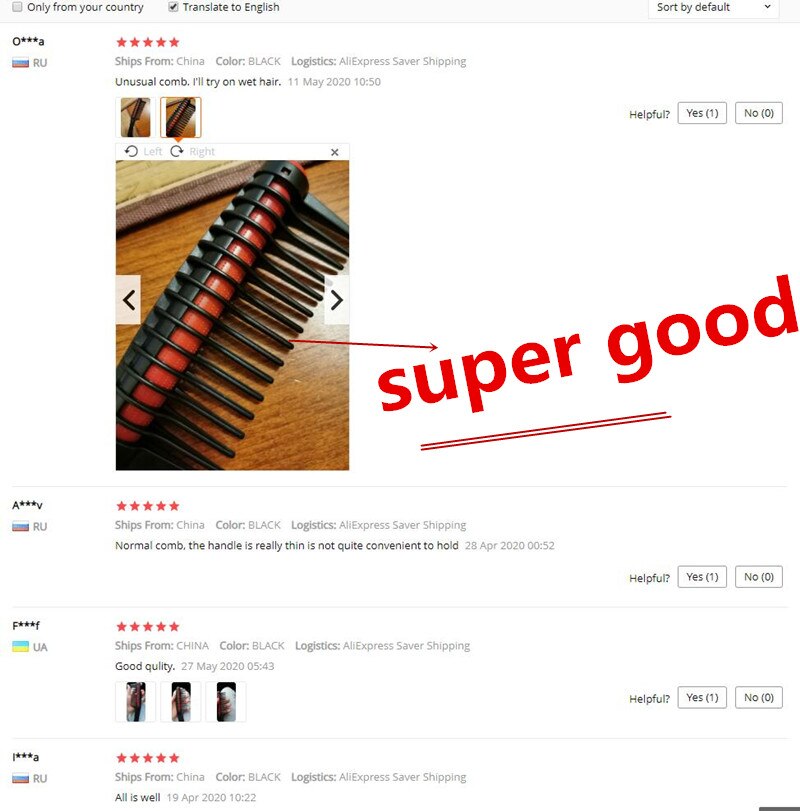This screenshot has height=811, width=800.
Task: Vote Yes on F***f review
Action: 702,698
